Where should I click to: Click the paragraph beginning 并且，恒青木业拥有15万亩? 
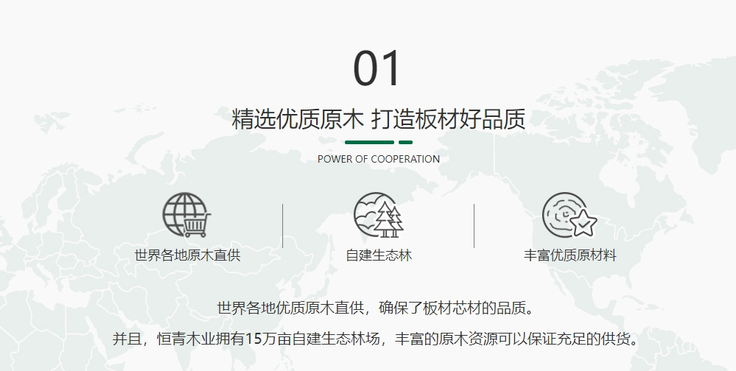click(x=377, y=339)
